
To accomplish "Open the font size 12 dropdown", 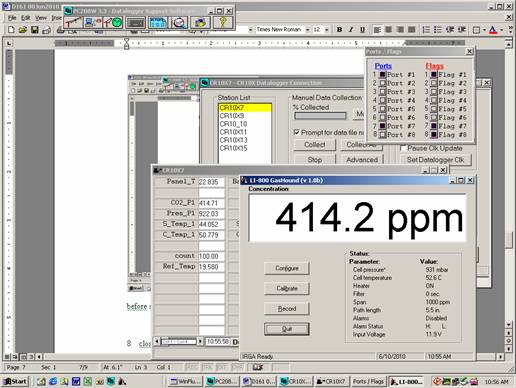I will pyautogui.click(x=326, y=30).
